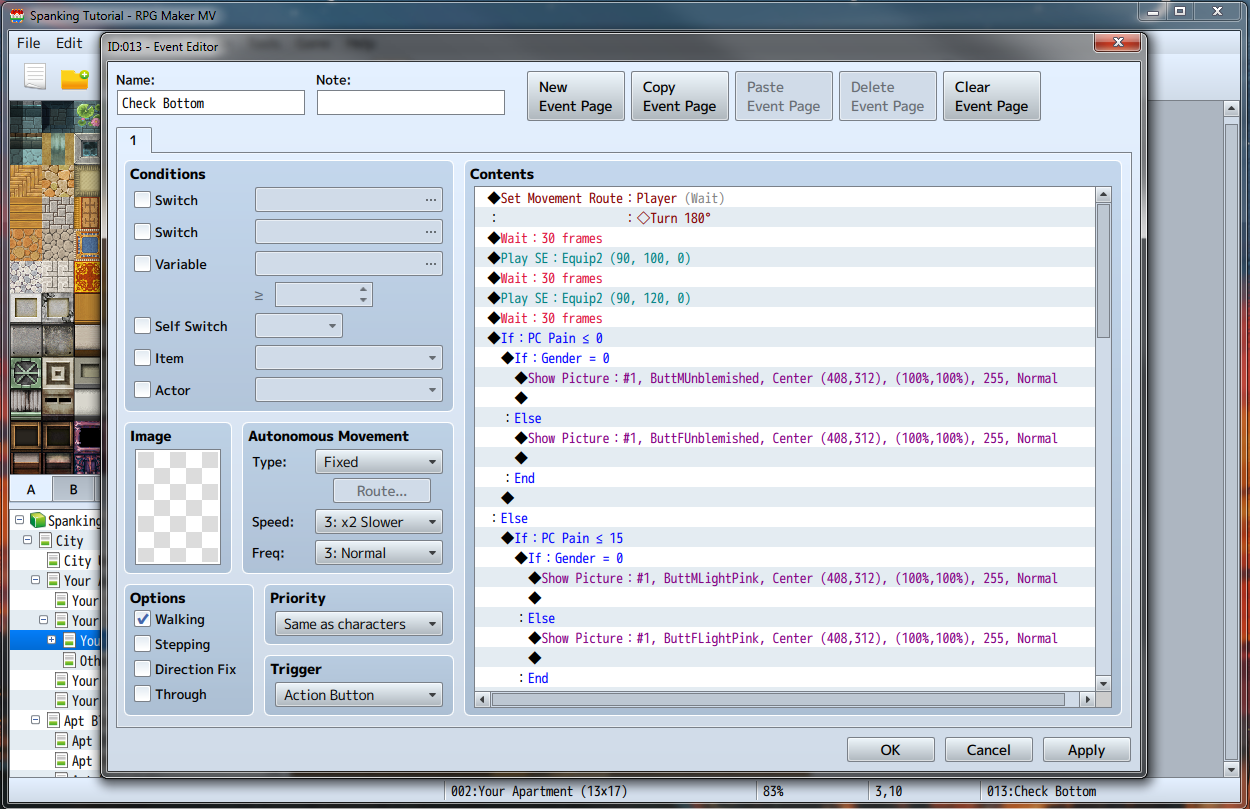Uncheck the Walking option
This screenshot has width=1250, height=809.
[143, 619]
